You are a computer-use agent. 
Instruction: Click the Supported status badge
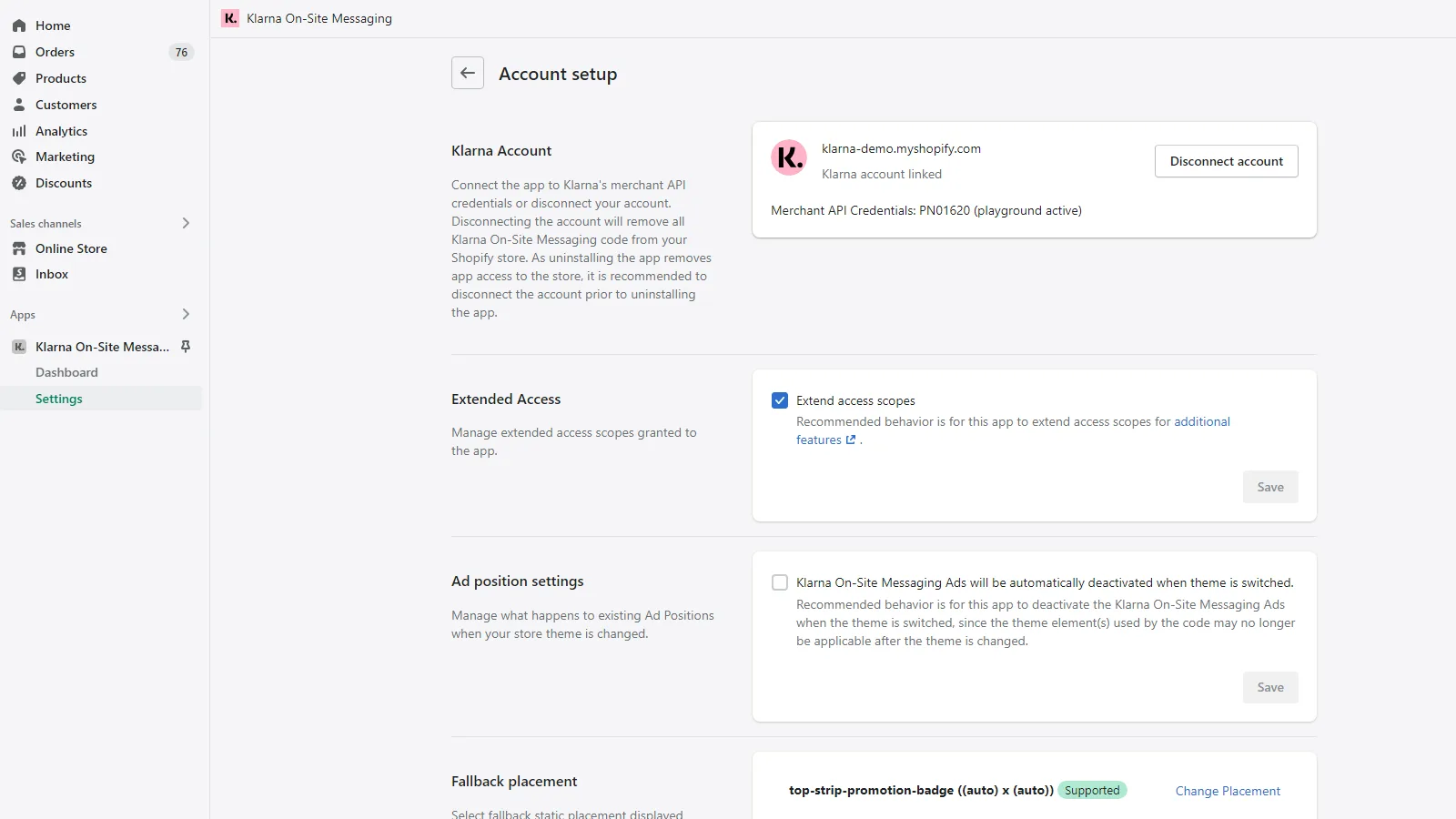coord(1092,790)
